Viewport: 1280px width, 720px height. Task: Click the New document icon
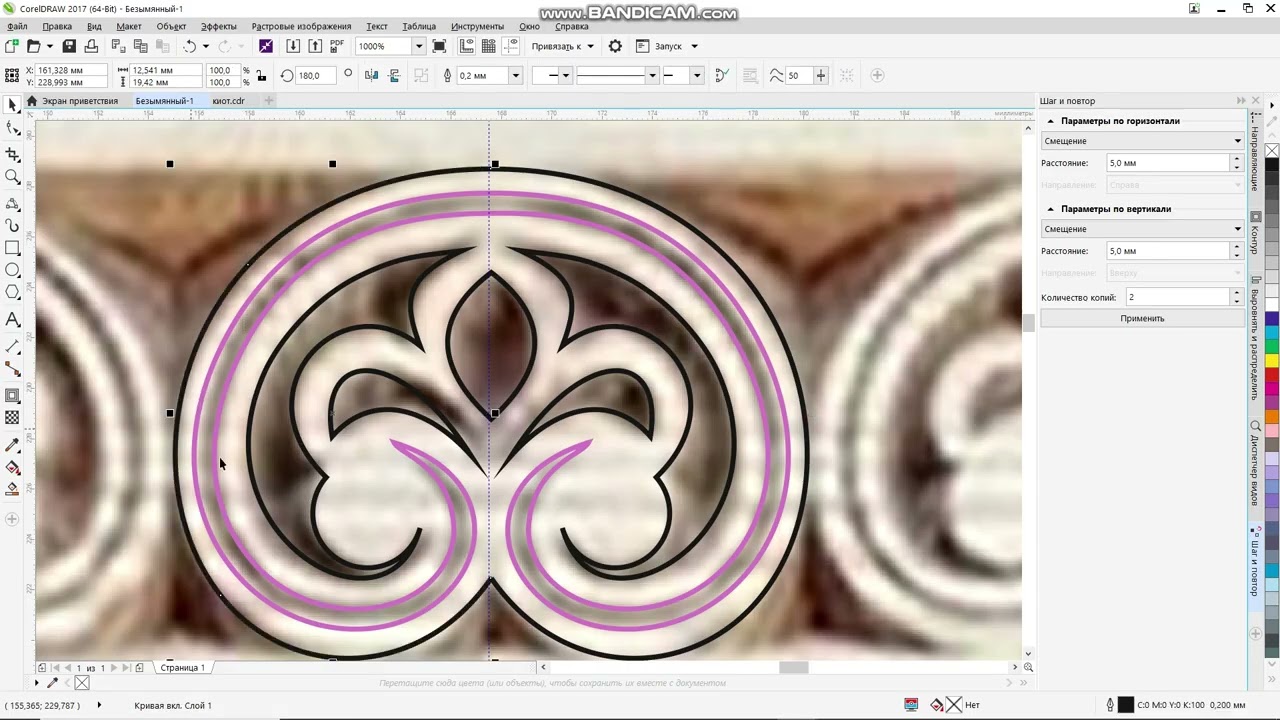tap(11, 46)
